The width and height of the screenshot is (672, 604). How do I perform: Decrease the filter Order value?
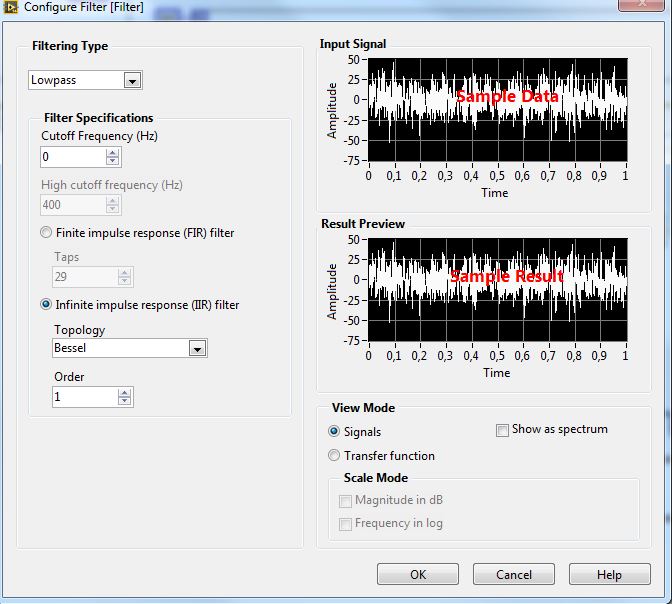124,401
